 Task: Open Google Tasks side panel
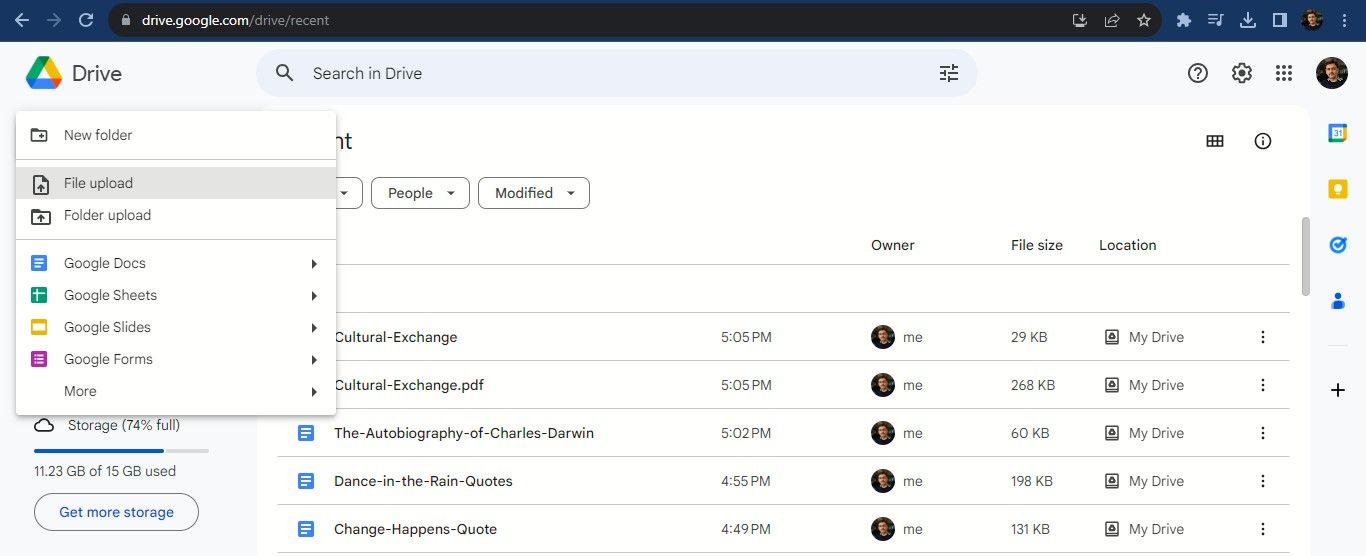point(1337,245)
